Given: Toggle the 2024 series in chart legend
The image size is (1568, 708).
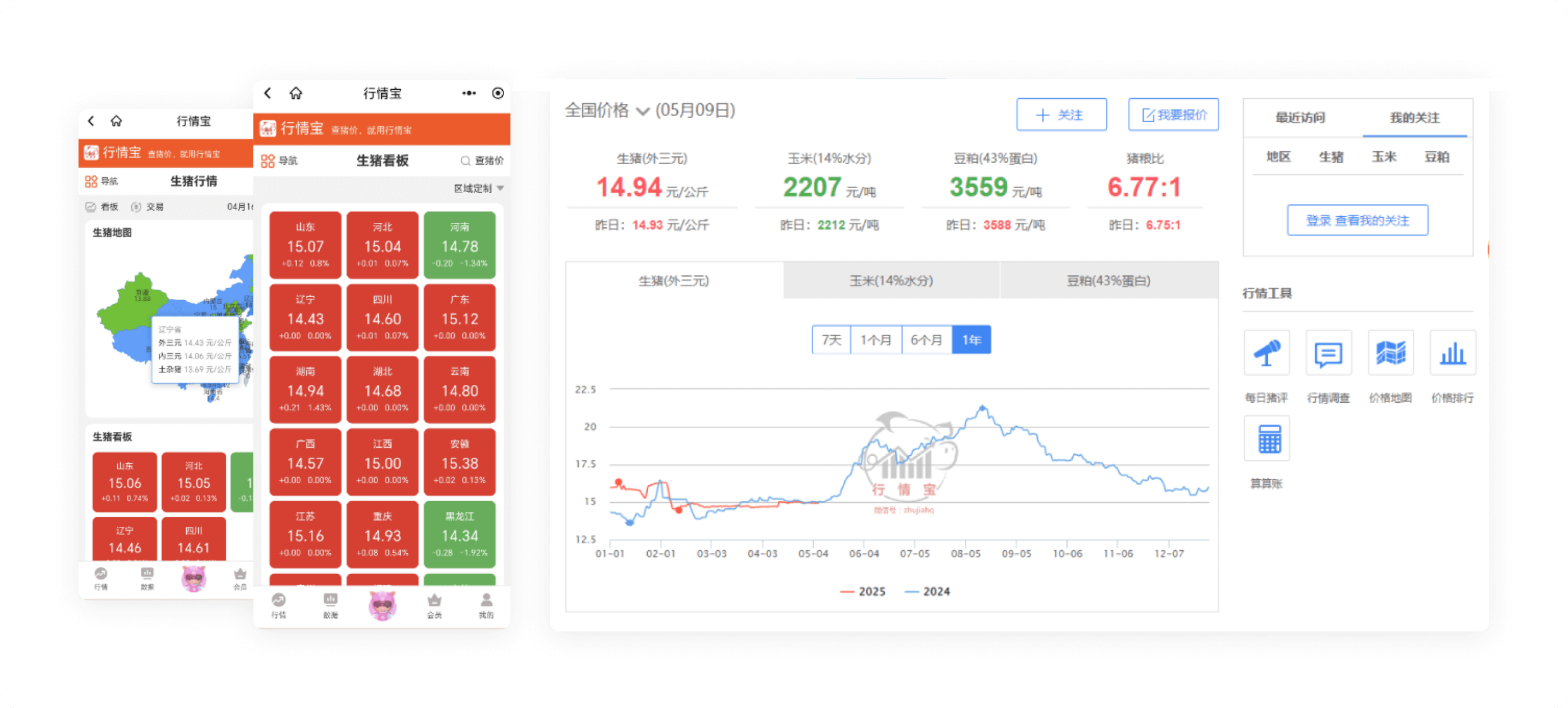Looking at the screenshot, I should click(x=928, y=591).
